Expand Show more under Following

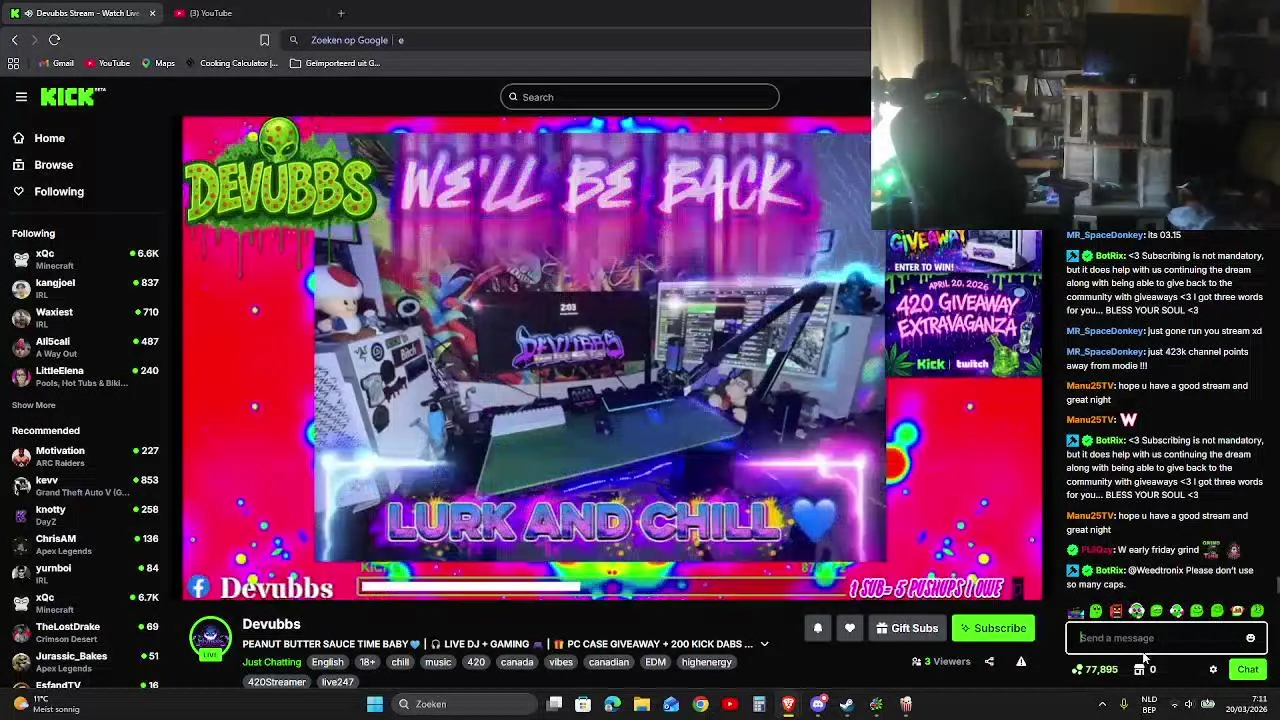tap(33, 405)
